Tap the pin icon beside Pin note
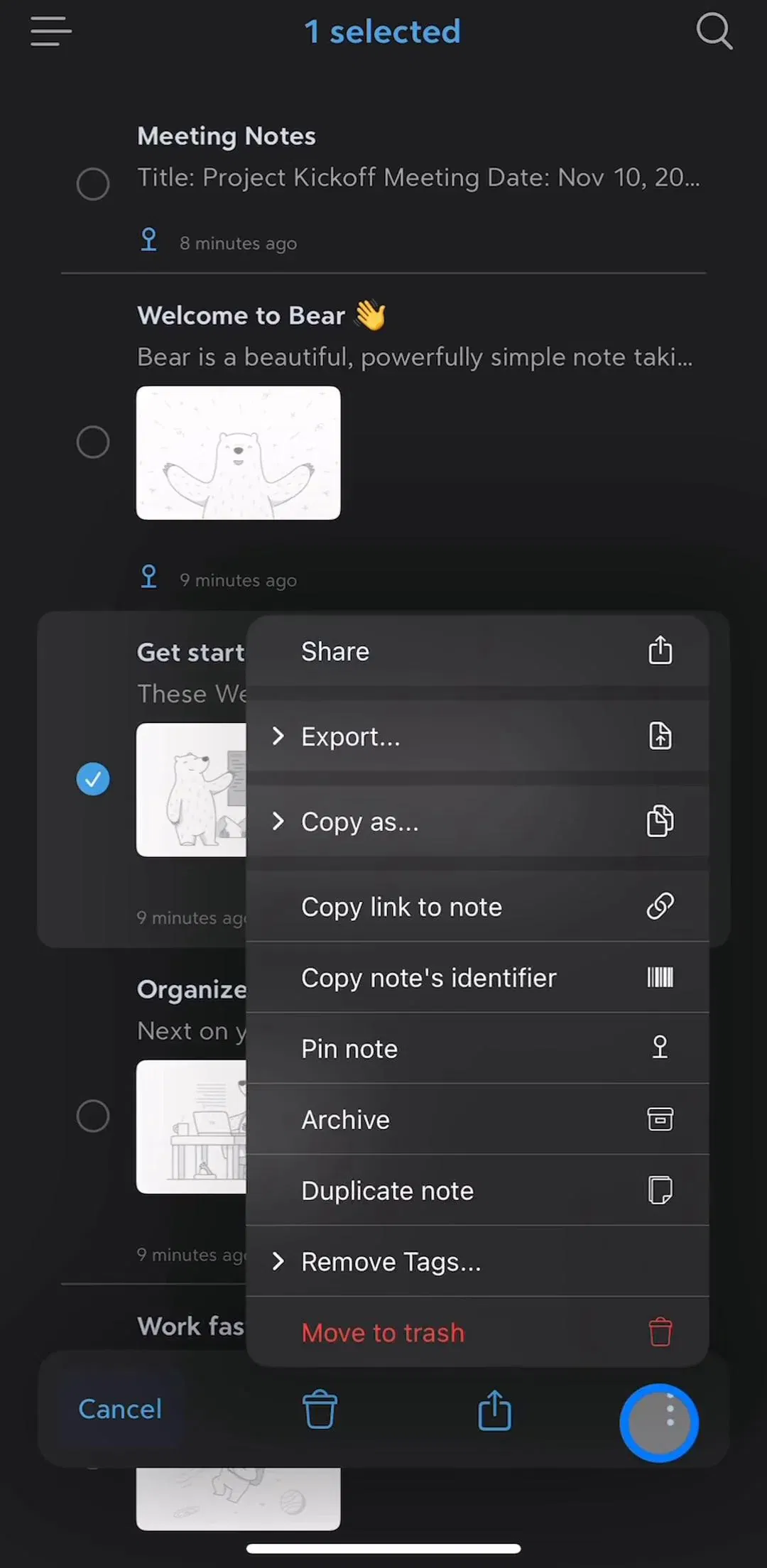 click(x=660, y=1047)
